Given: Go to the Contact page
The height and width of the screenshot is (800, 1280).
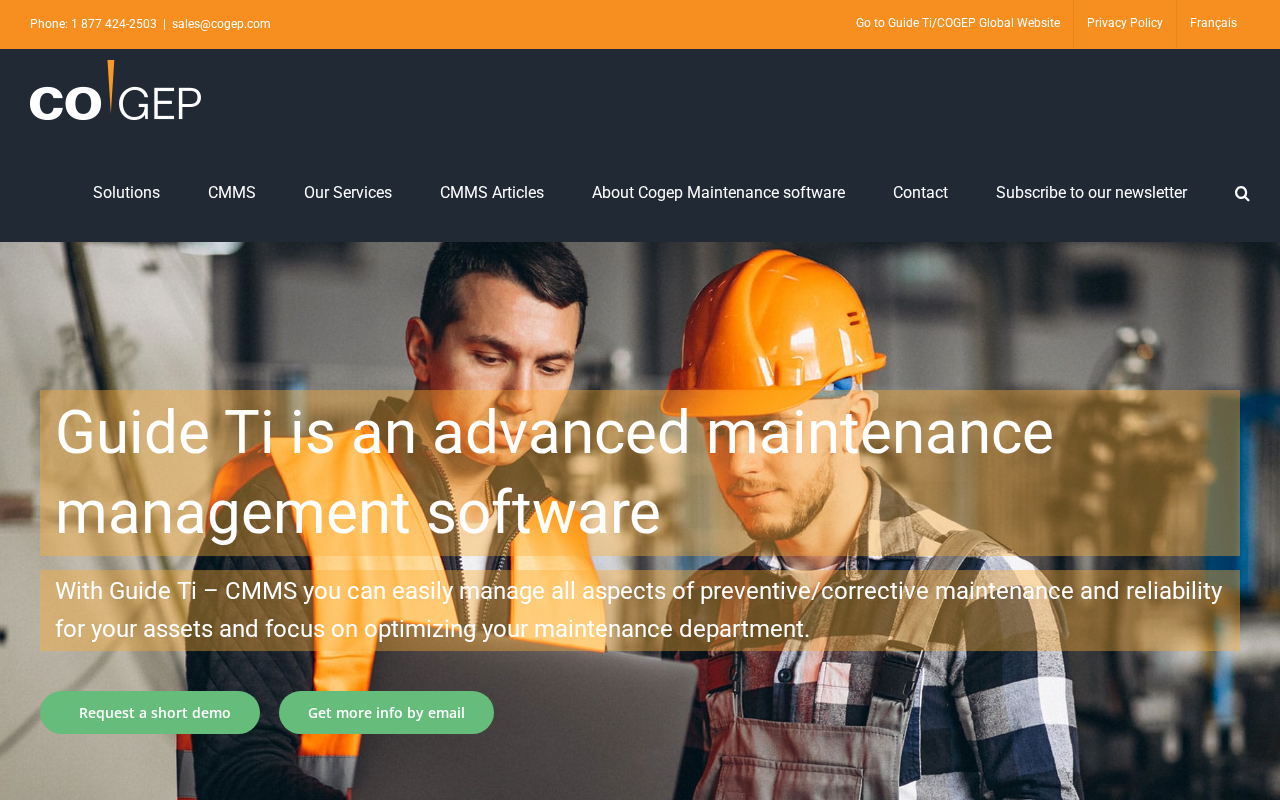Looking at the screenshot, I should tap(920, 193).
